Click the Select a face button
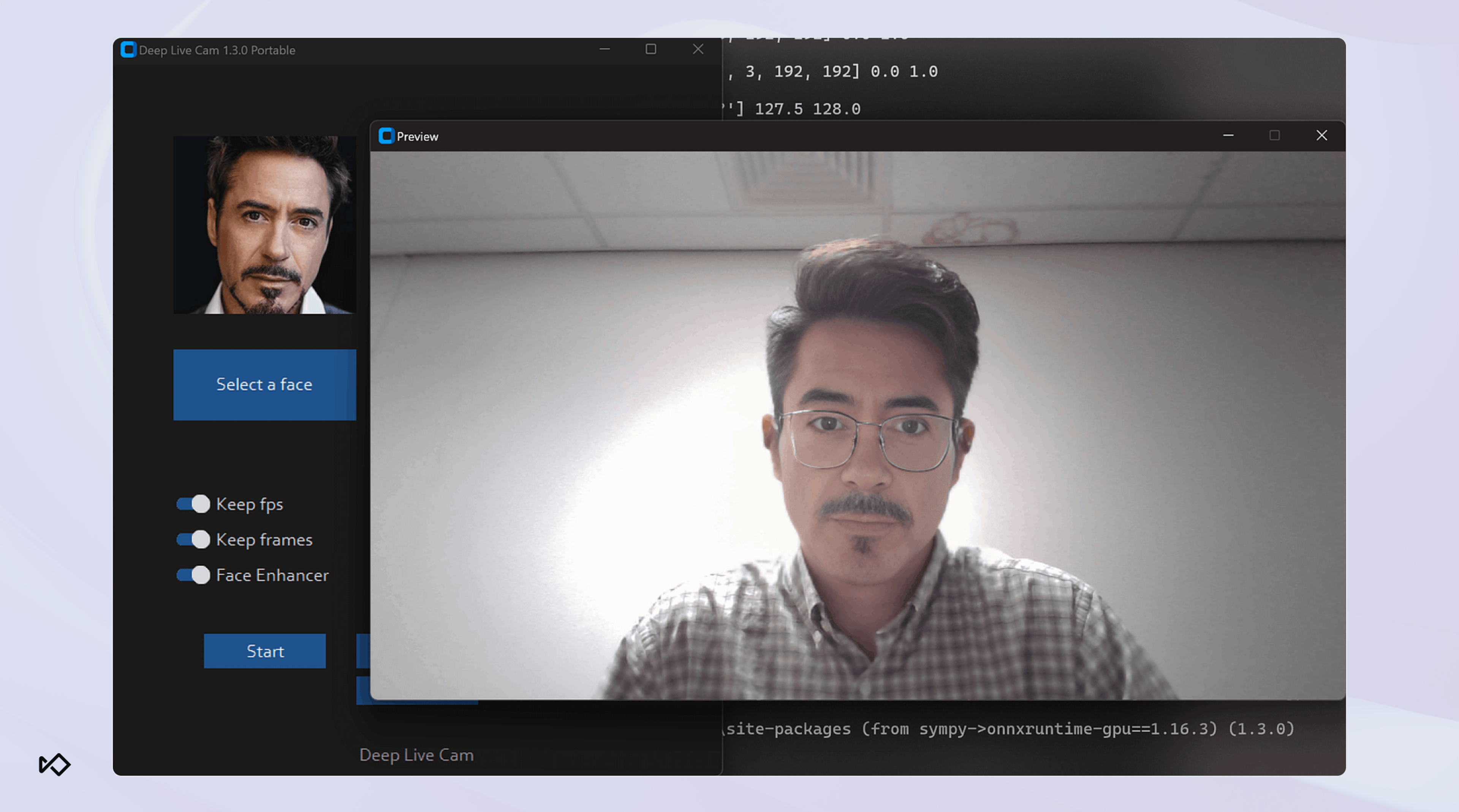 tap(264, 384)
